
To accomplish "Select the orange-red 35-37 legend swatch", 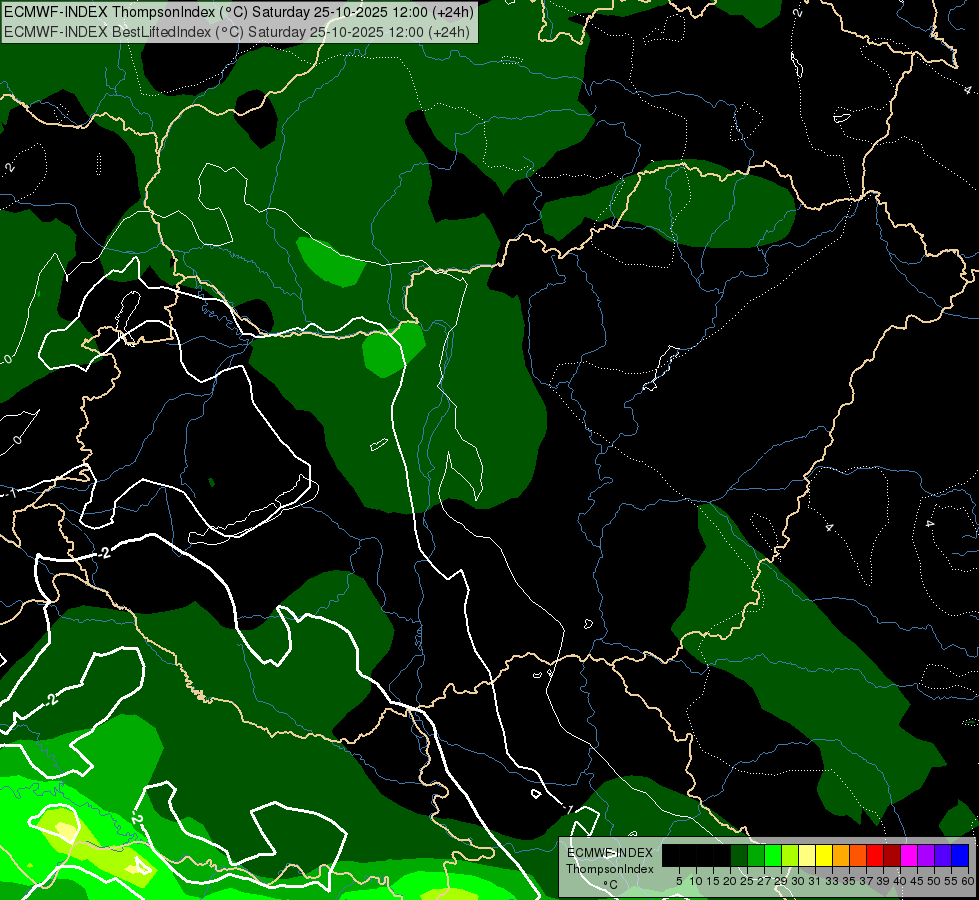I will (858, 855).
